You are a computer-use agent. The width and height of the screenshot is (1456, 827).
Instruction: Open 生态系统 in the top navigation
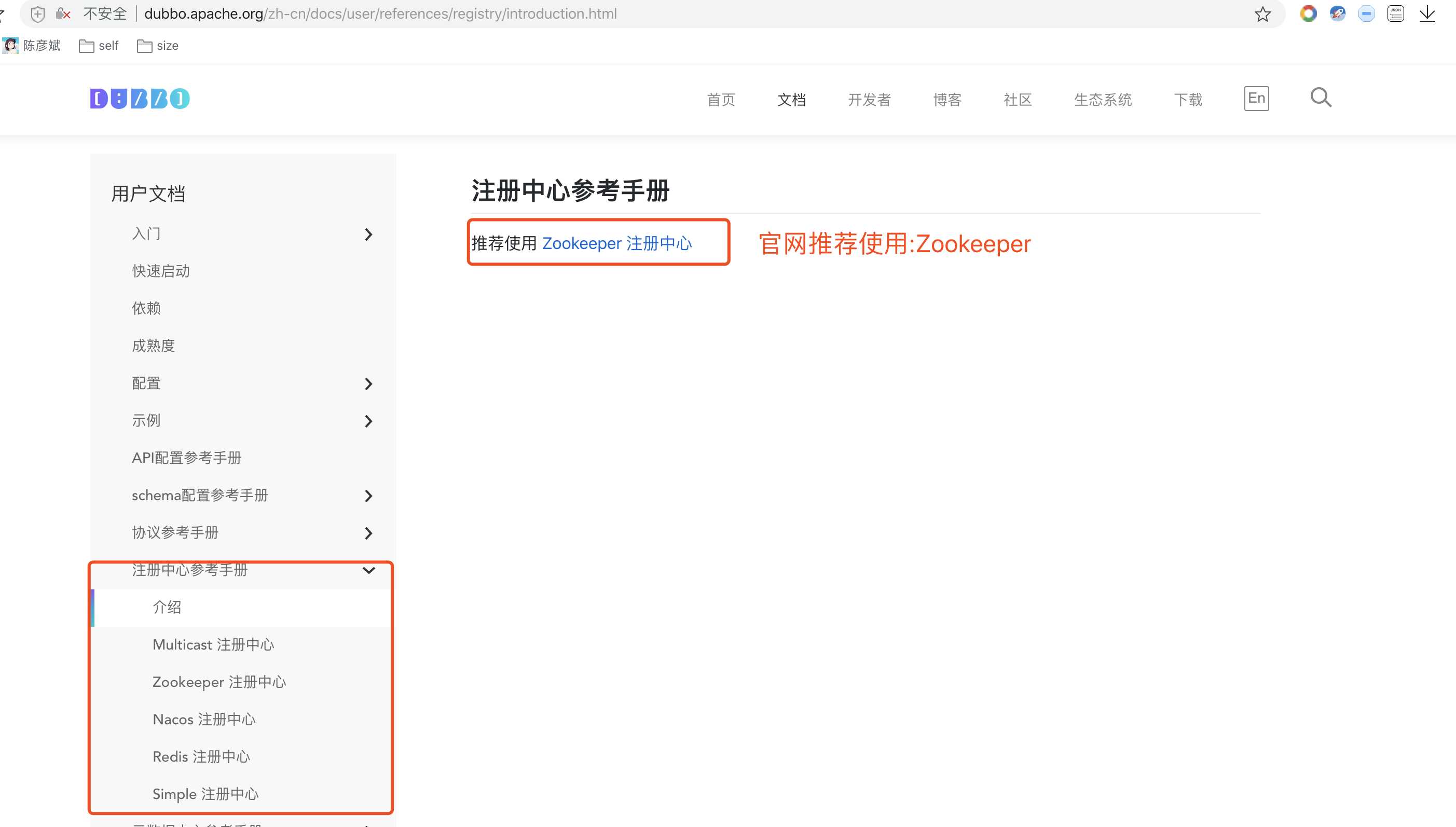coord(1103,100)
